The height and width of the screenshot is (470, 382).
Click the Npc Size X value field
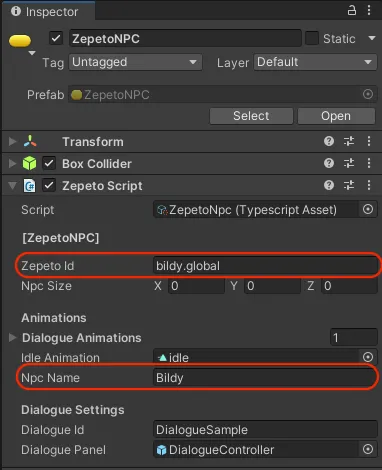(196, 286)
